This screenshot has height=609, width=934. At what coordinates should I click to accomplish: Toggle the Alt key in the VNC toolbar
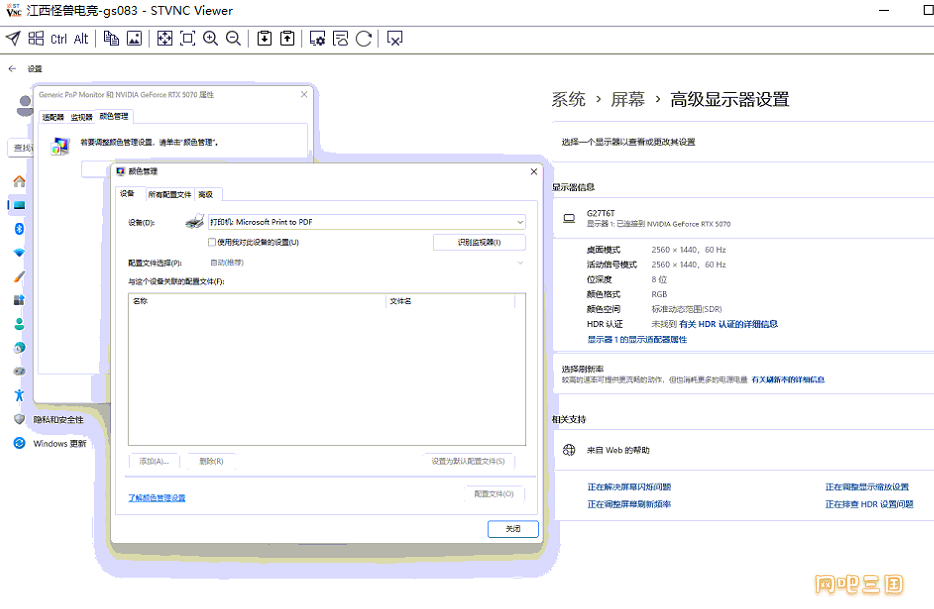81,39
